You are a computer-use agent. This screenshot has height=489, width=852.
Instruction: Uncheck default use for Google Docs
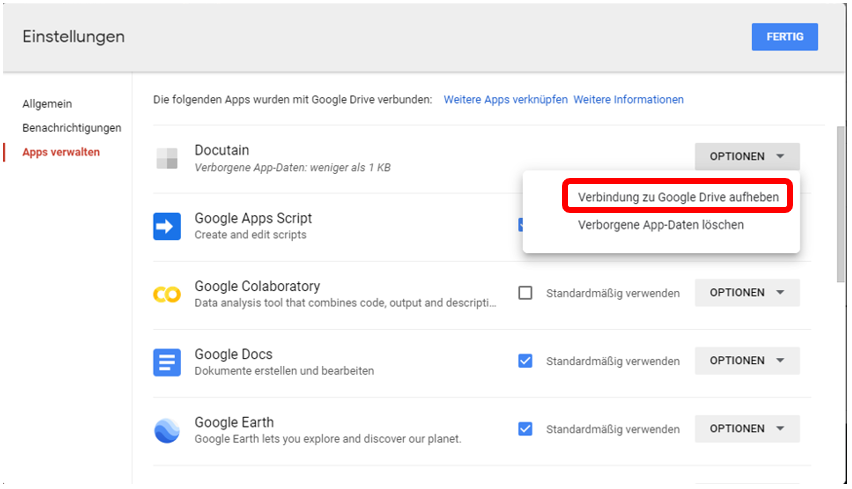pyautogui.click(x=525, y=361)
